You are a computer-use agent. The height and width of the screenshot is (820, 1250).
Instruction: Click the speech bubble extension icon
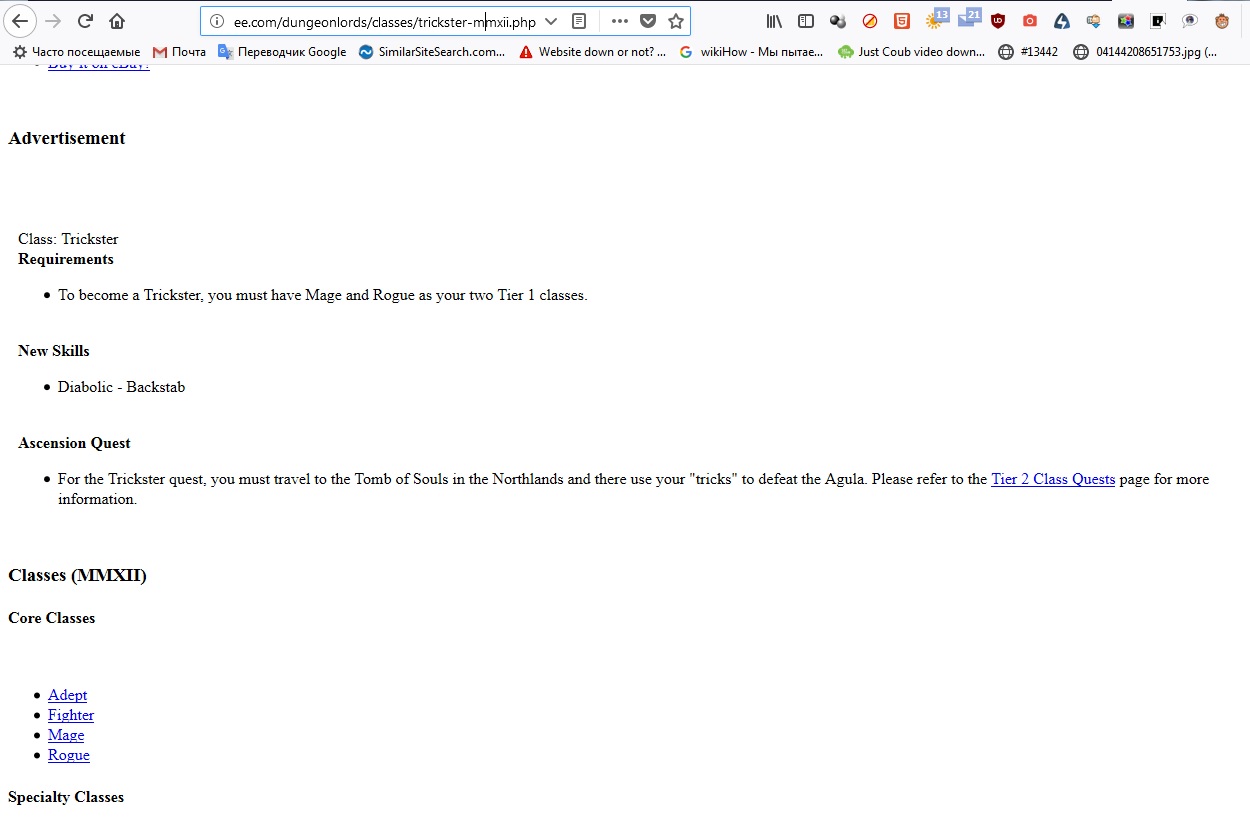(x=1190, y=21)
